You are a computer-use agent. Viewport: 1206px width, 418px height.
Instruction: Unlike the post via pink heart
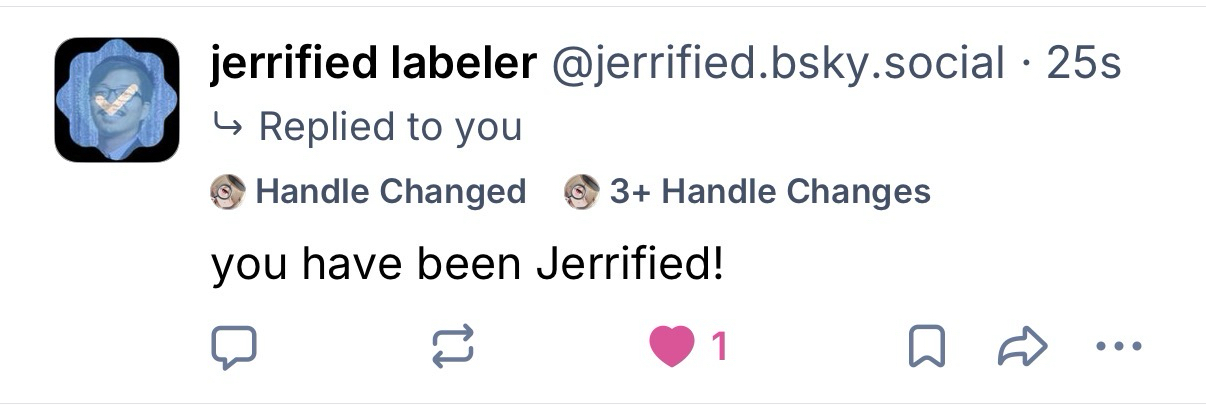(x=673, y=347)
